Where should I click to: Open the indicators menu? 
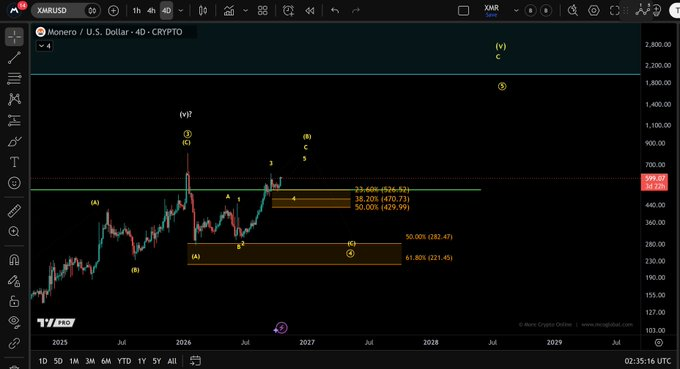coord(229,10)
